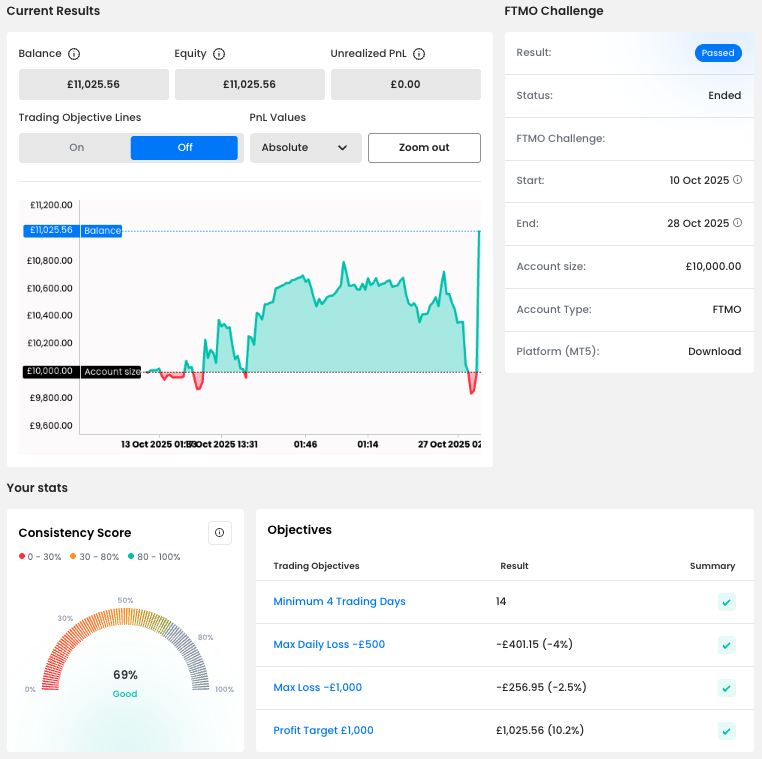Screen dimensions: 762x759
Task: Click the Zoom out button
Action: click(x=424, y=148)
